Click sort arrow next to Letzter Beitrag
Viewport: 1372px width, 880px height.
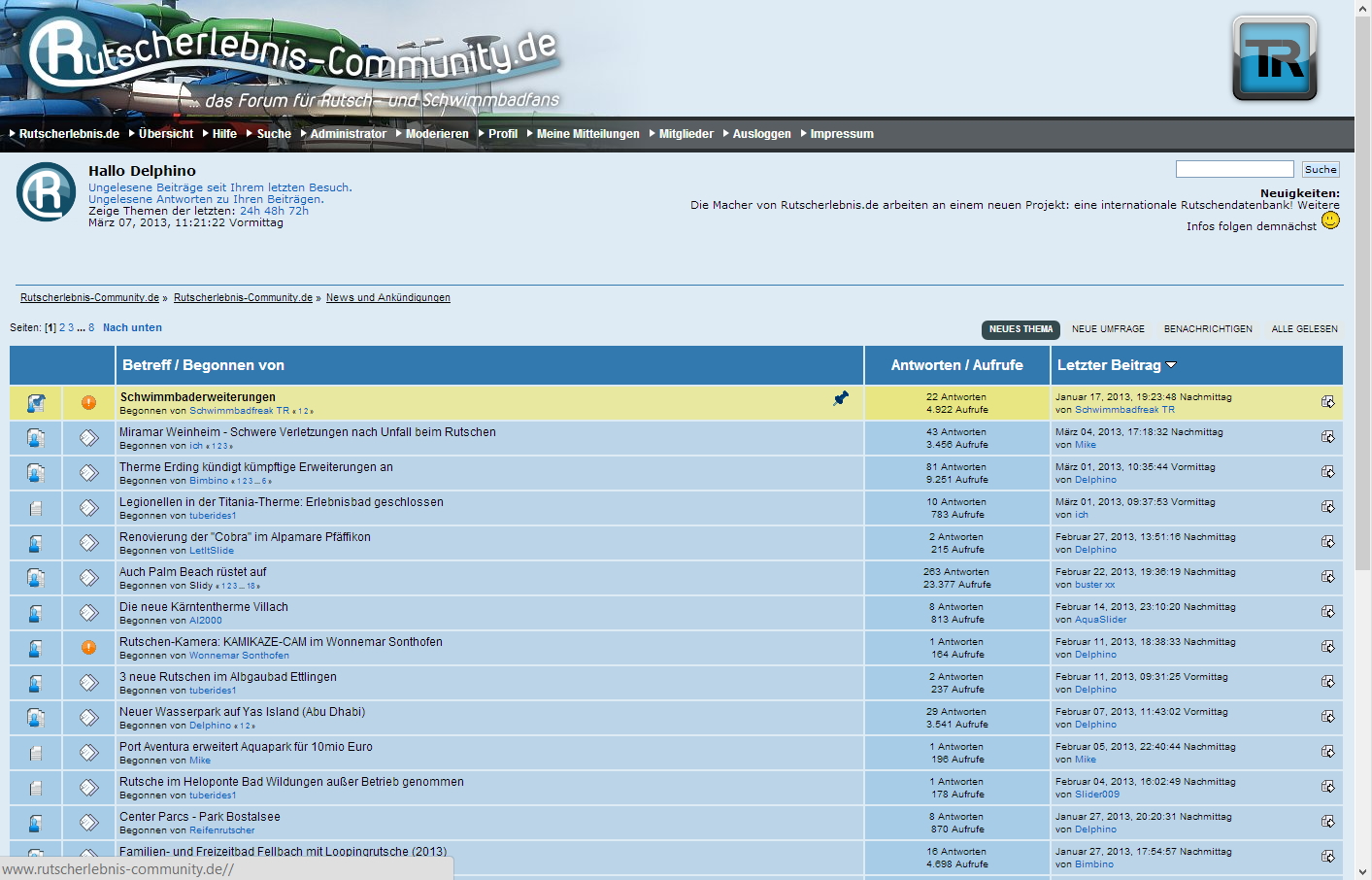pyautogui.click(x=1171, y=365)
